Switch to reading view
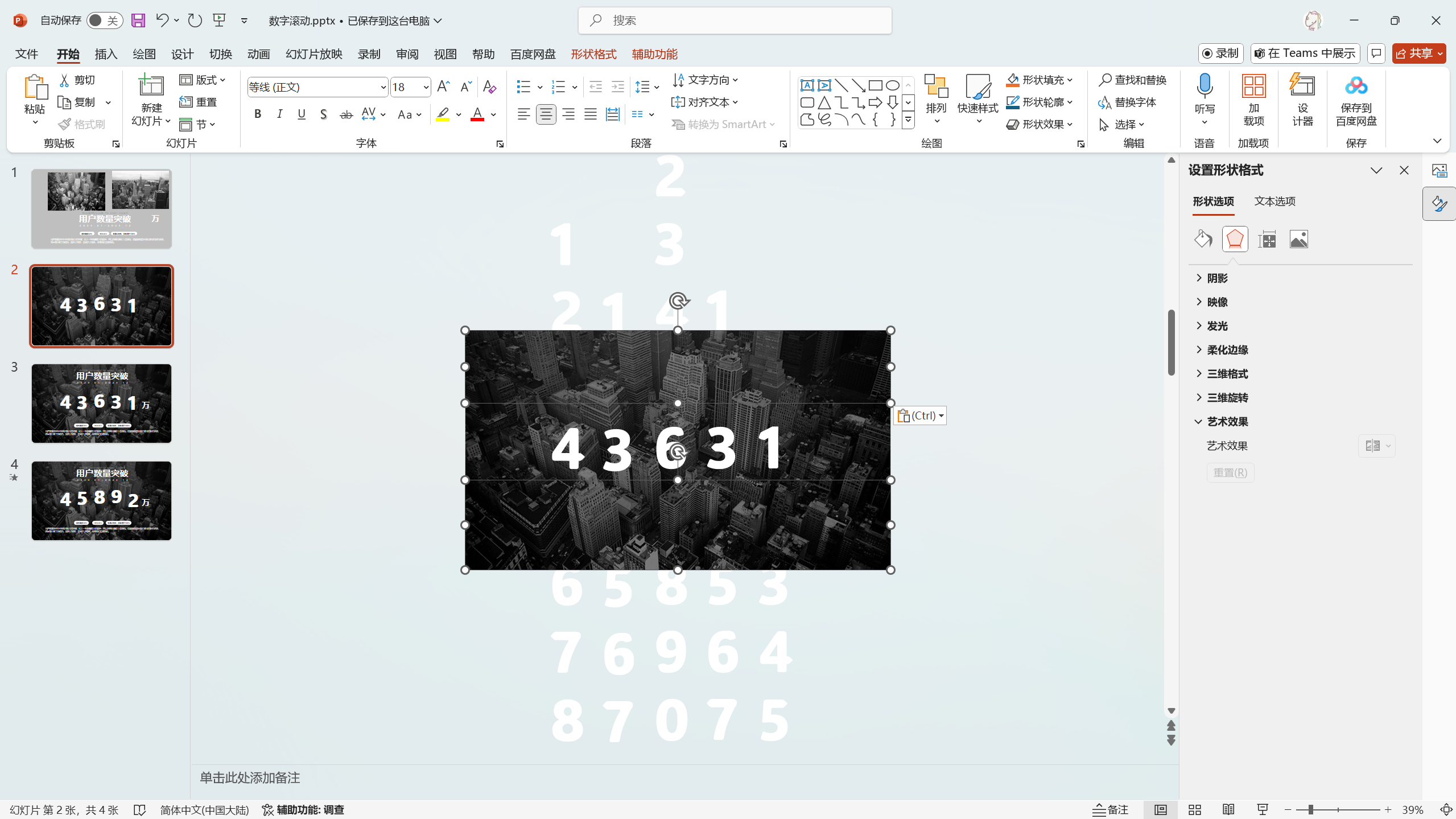Image resolution: width=1456 pixels, height=819 pixels. (x=1228, y=809)
